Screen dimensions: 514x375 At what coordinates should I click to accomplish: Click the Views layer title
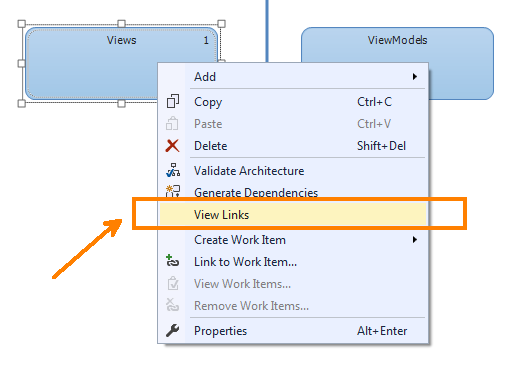pos(121,40)
